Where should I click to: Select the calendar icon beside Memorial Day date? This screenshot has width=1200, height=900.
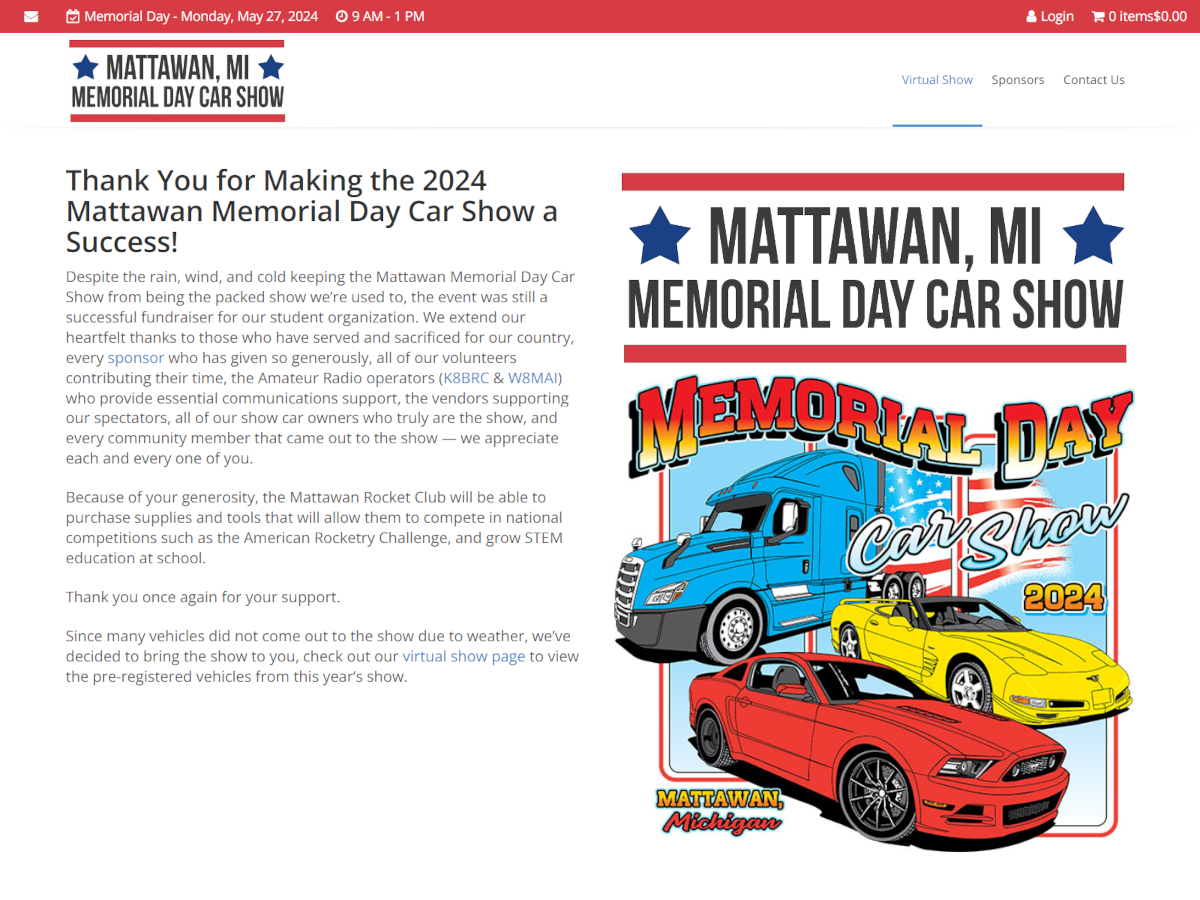[71, 16]
